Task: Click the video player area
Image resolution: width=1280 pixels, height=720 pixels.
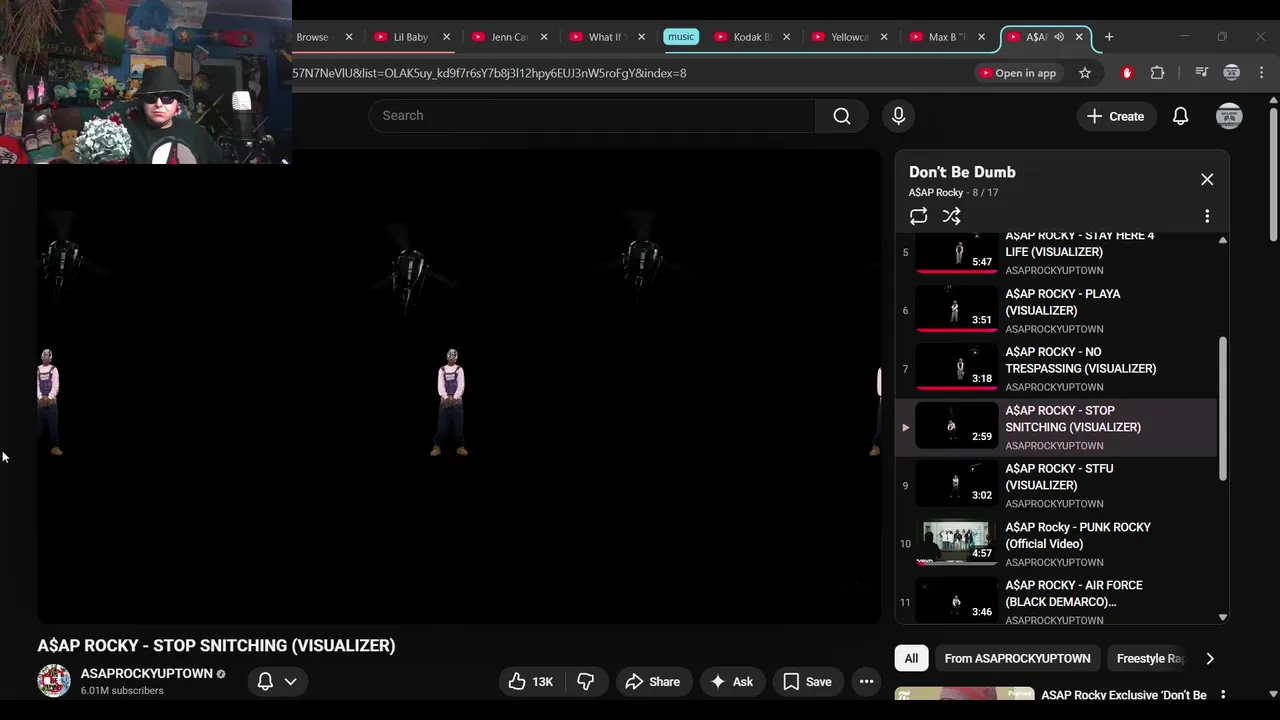Action: (459, 386)
